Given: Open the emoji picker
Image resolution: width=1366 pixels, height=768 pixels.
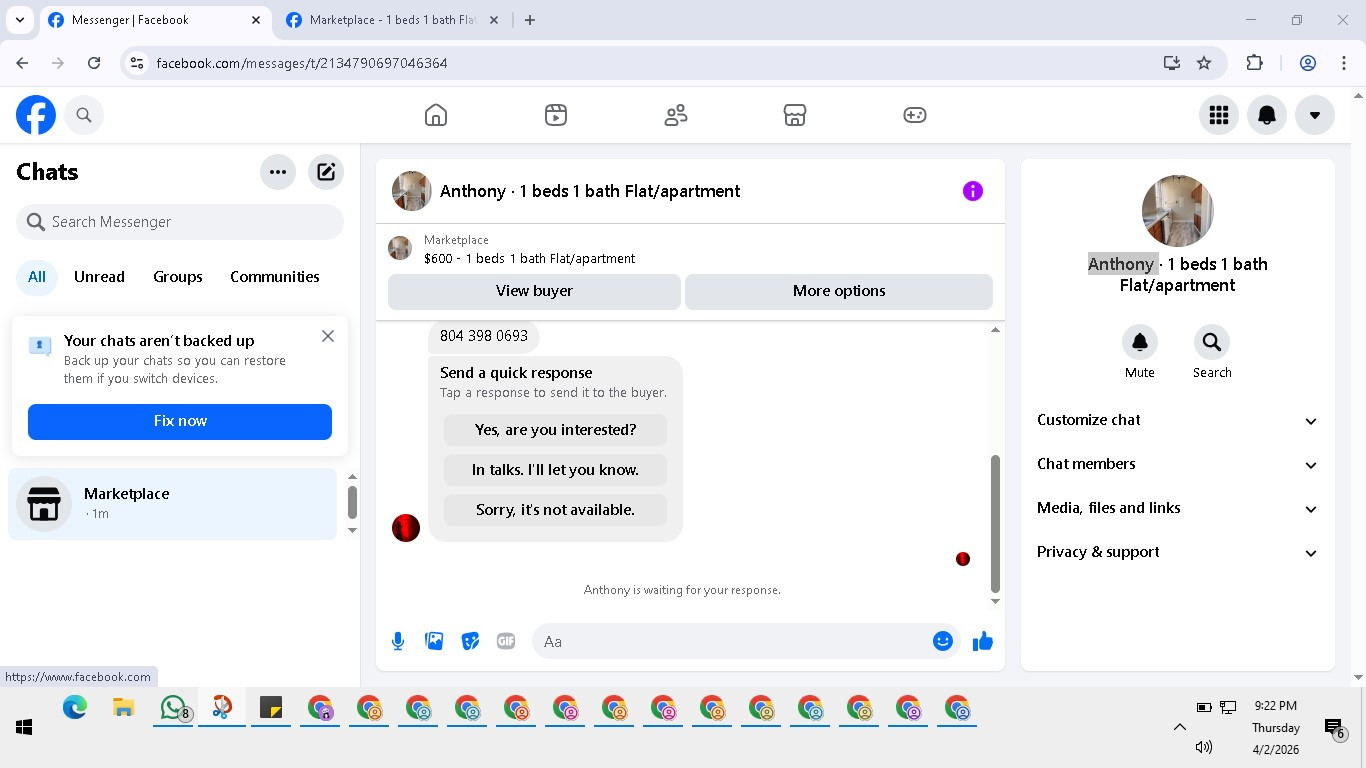Looking at the screenshot, I should click(x=943, y=642).
